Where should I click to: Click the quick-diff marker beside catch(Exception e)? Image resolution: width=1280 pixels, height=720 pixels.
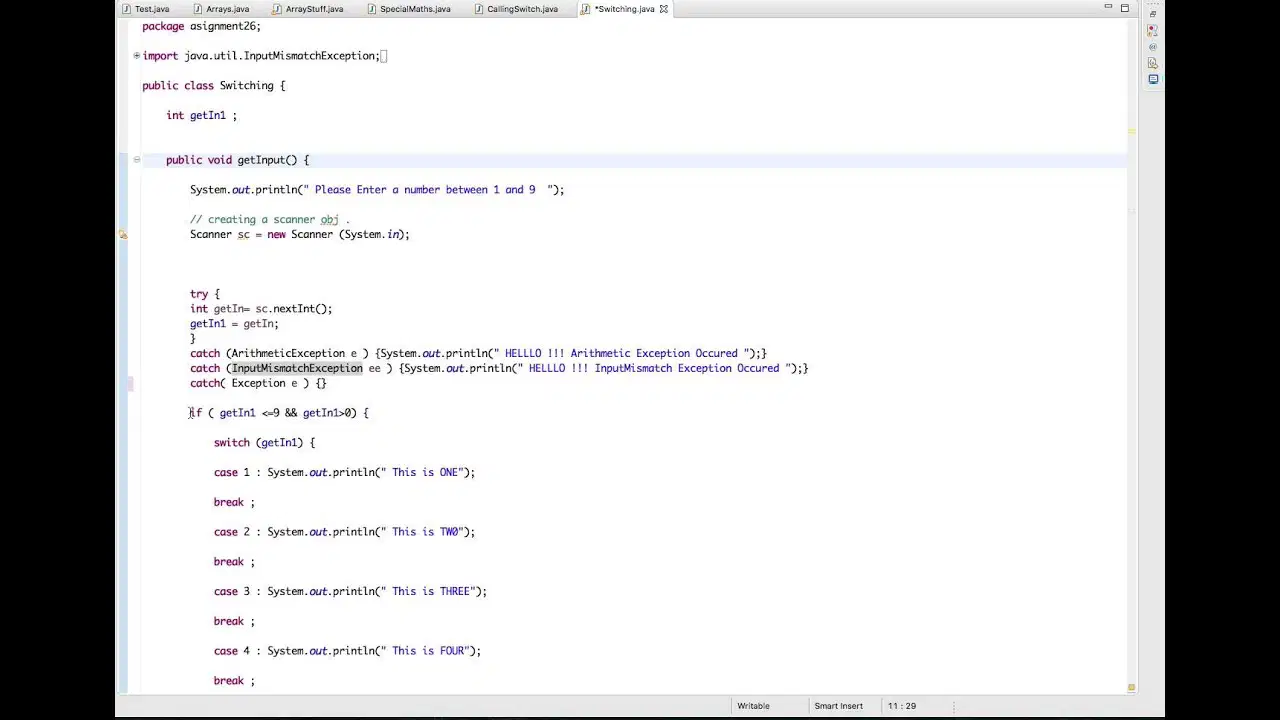[129, 383]
